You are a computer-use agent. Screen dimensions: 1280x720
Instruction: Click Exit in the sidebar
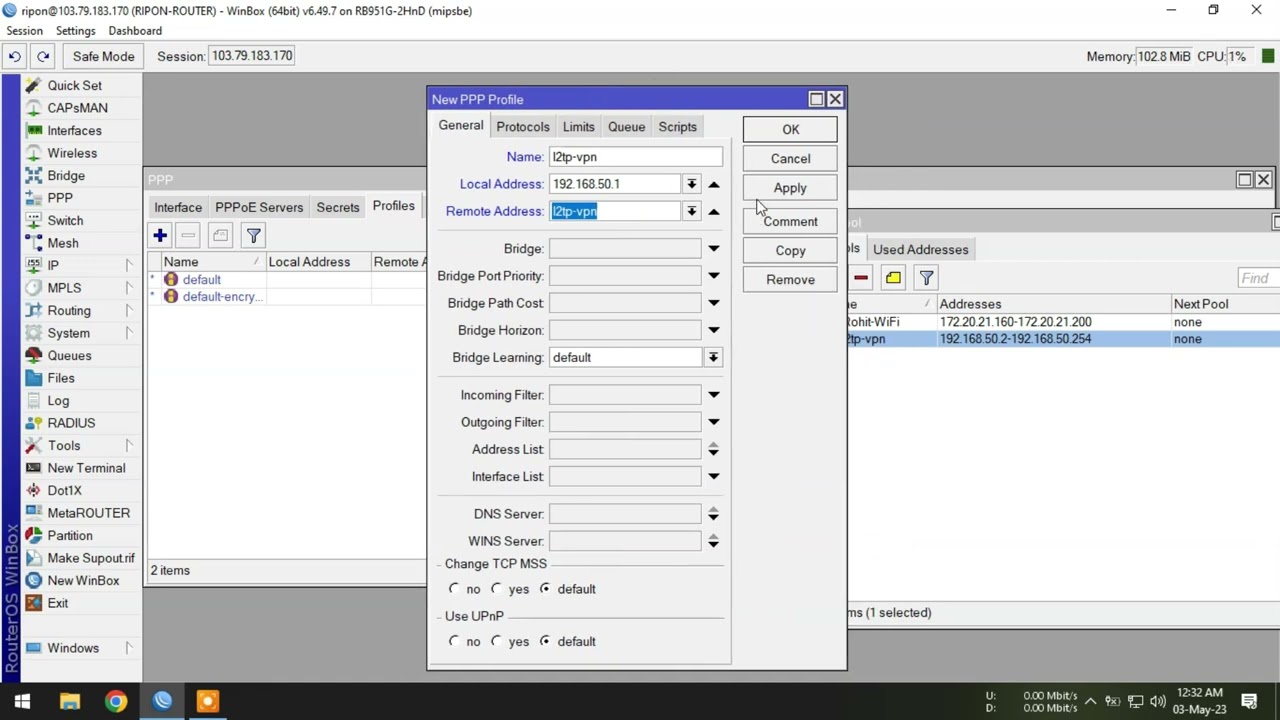(x=57, y=603)
